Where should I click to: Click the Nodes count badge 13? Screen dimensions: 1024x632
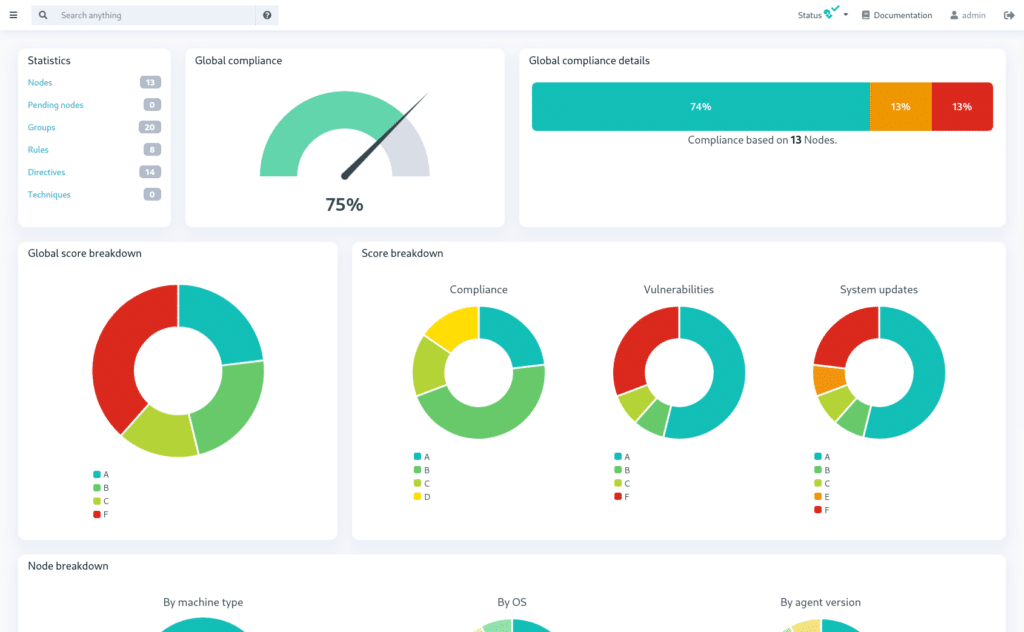[150, 82]
